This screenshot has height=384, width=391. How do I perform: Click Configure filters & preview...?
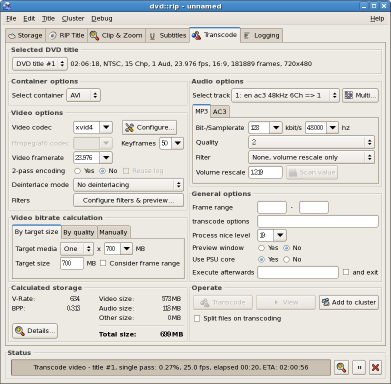pos(128,200)
